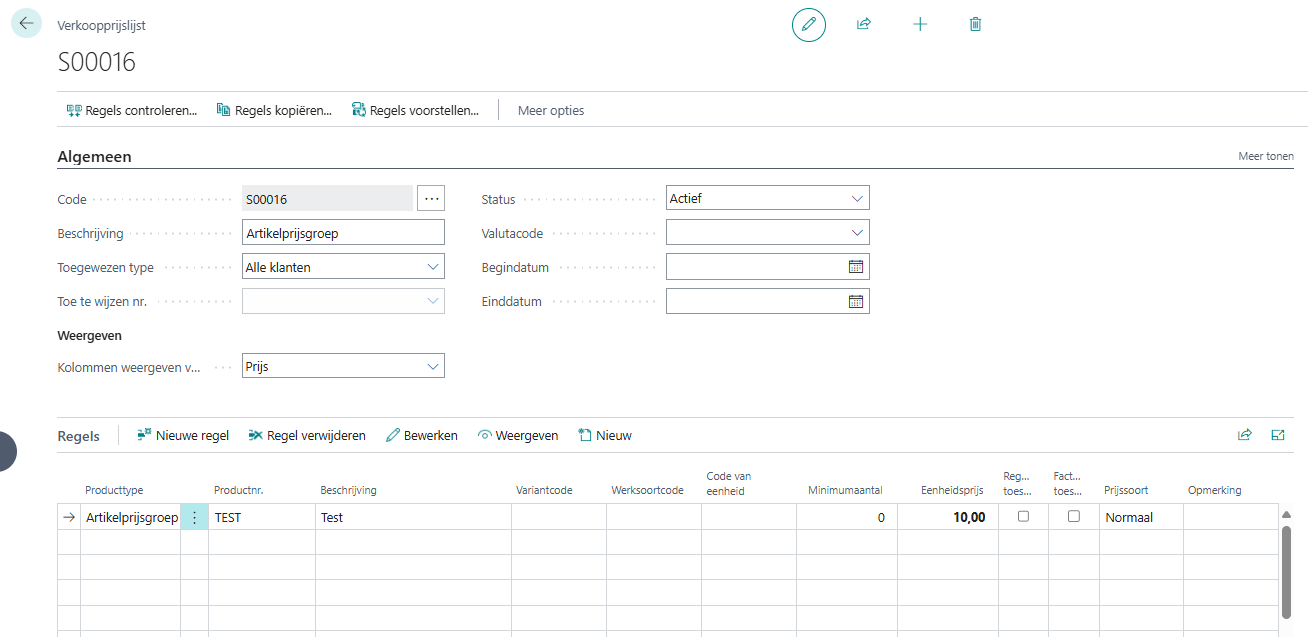Click the share icon in header

tap(864, 24)
